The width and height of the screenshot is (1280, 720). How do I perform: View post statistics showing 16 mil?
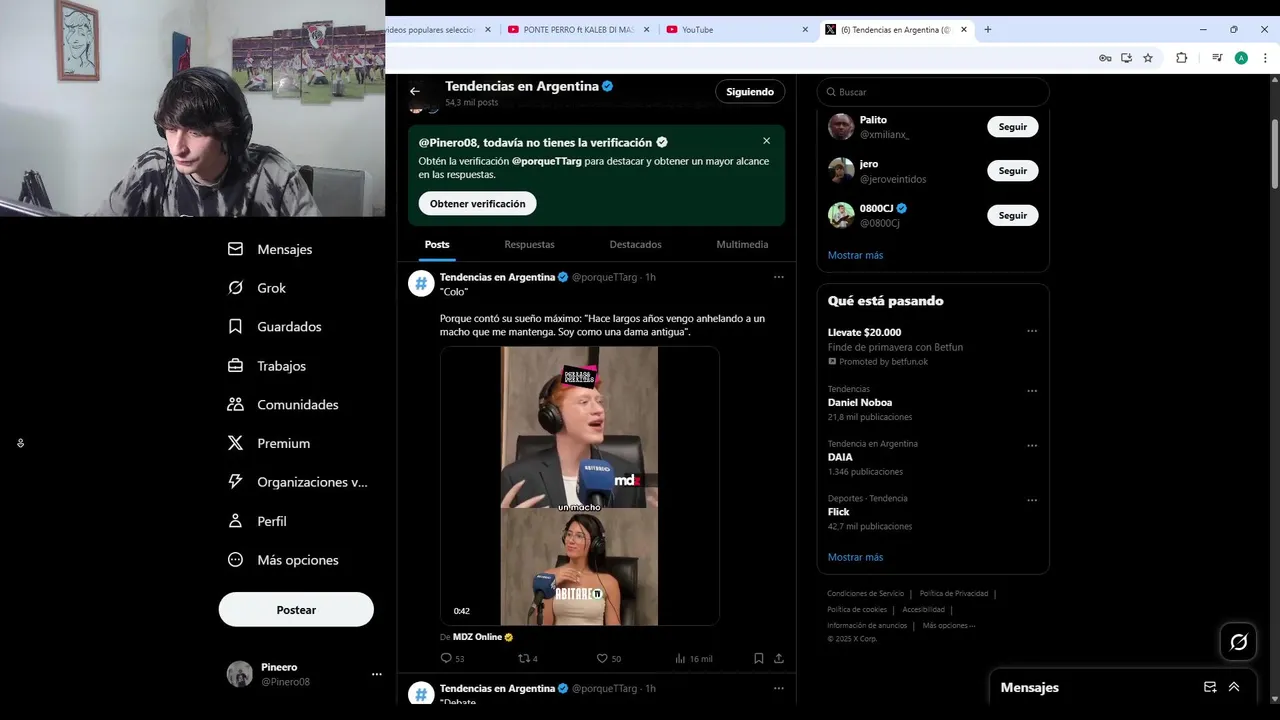693,658
